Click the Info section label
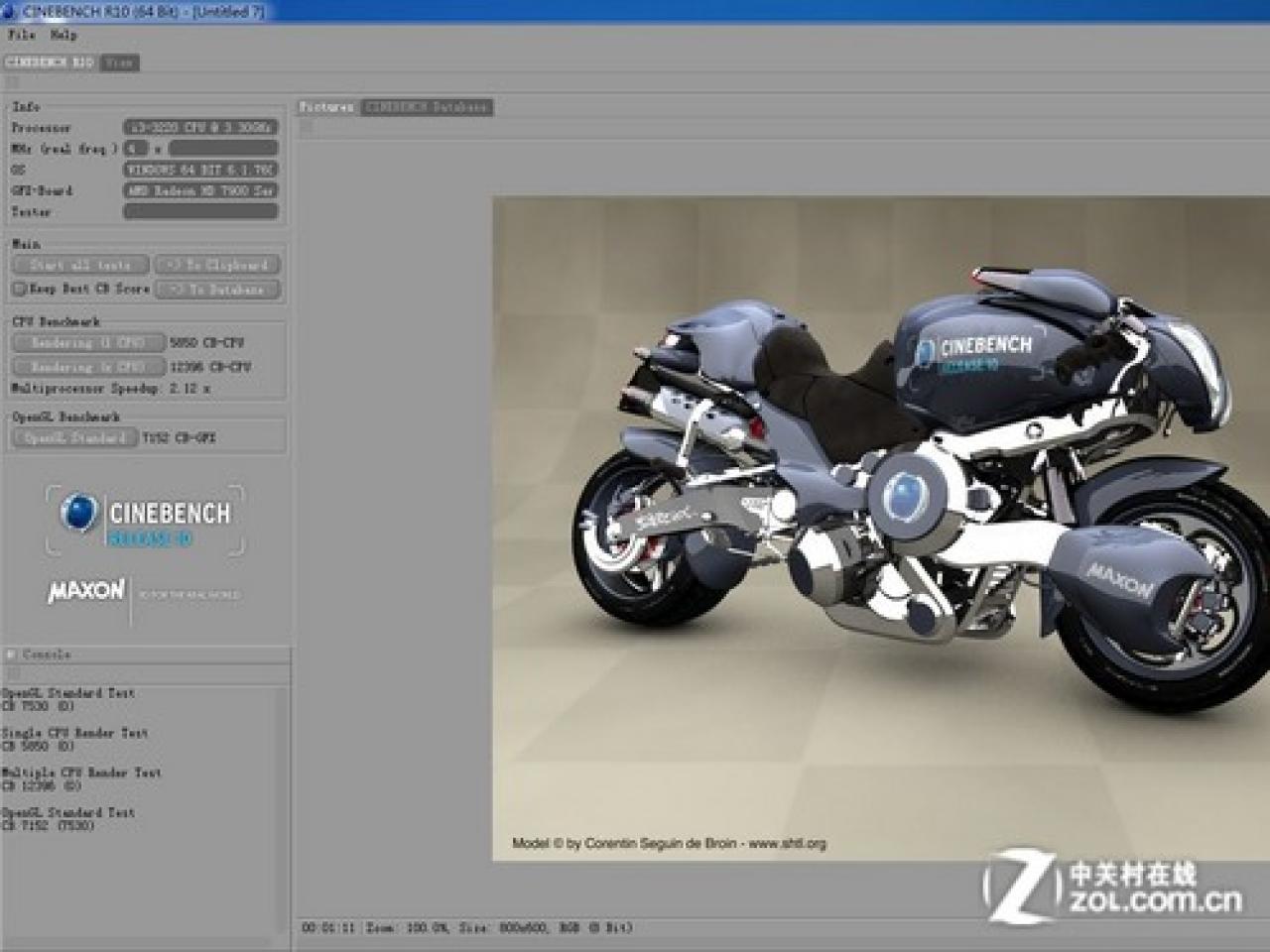This screenshot has height=952, width=1270. [27, 106]
